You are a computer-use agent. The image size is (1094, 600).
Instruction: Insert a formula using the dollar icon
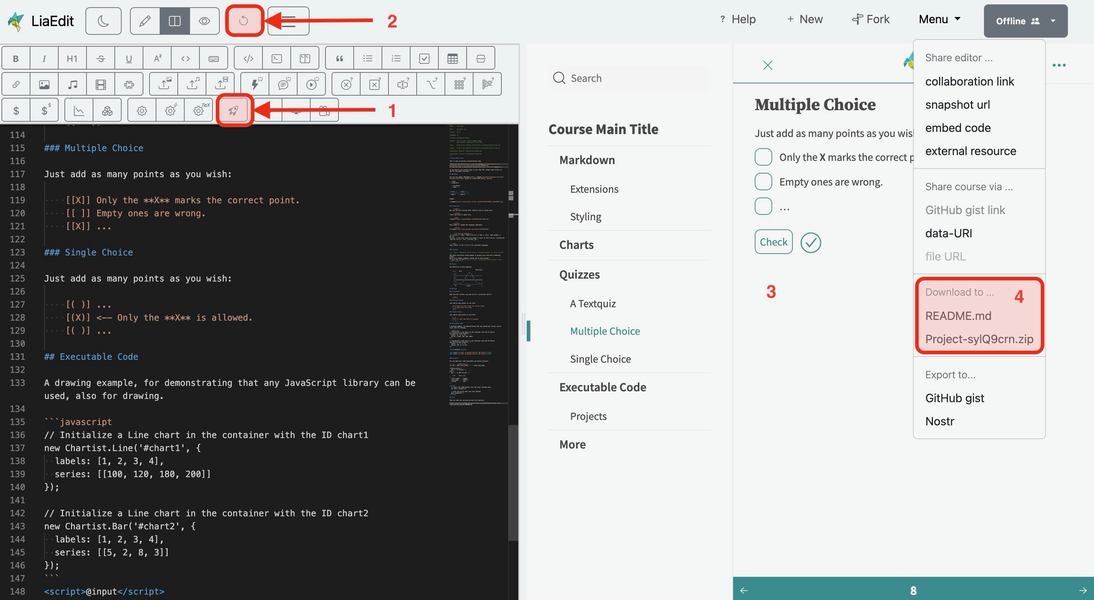(16, 110)
